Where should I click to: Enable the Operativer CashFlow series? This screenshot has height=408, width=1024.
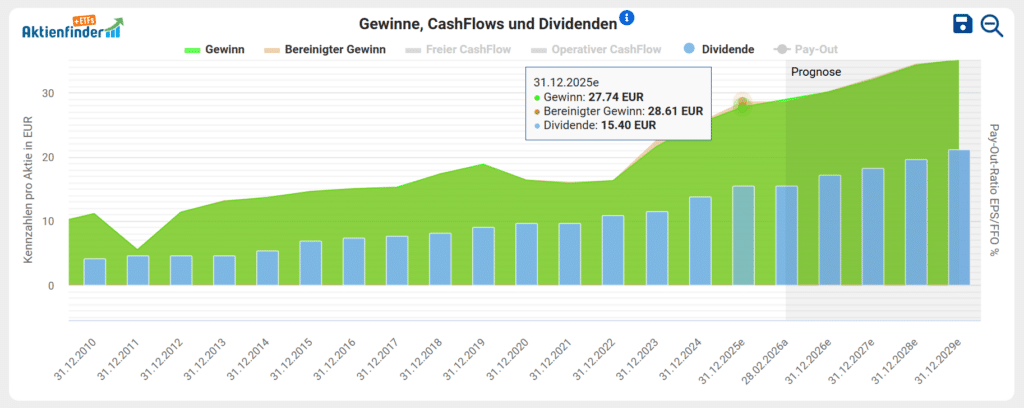(597, 48)
